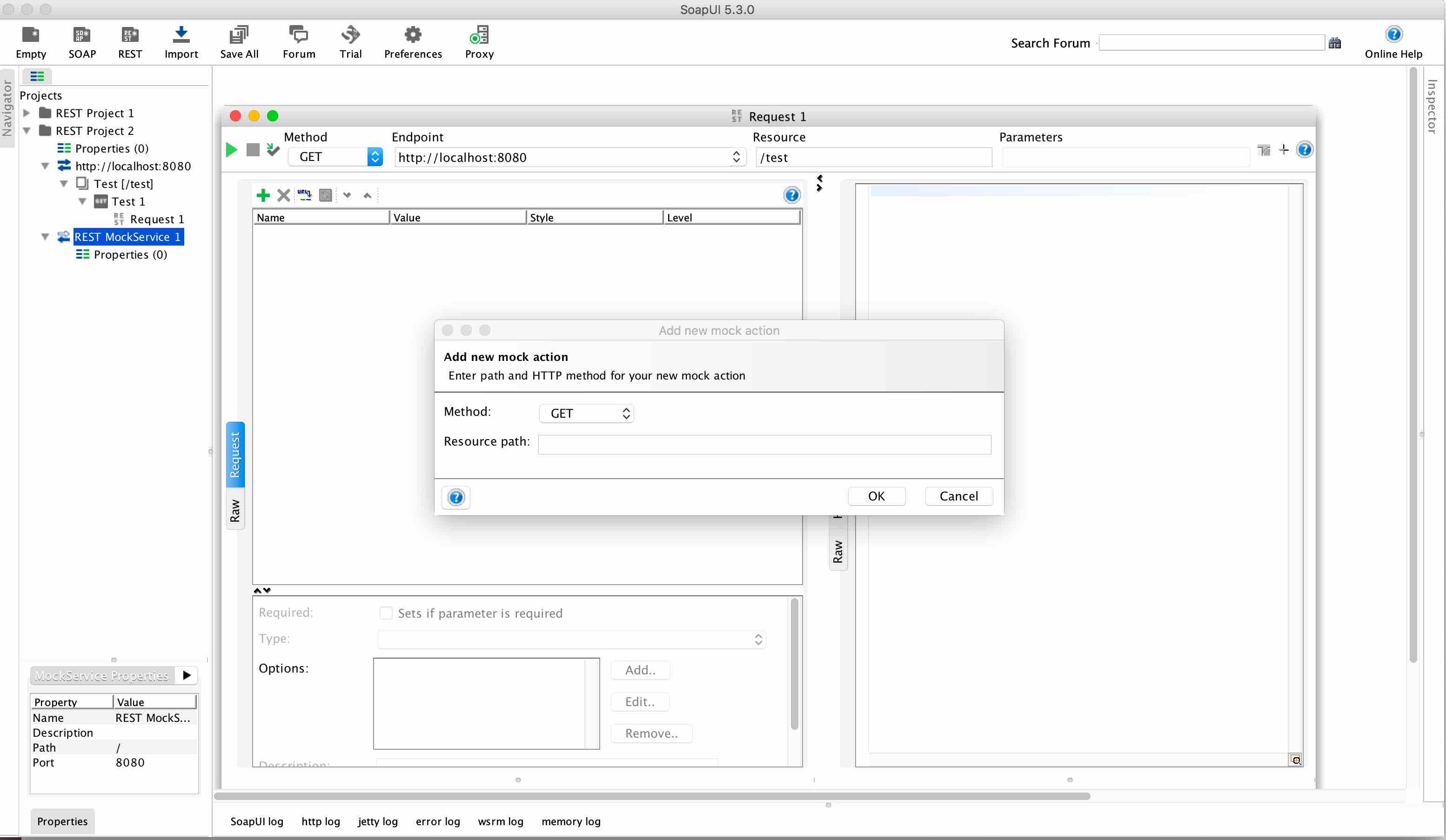Viewport: 1446px width, 840px height.
Task: Open the SoapUI log tab
Action: 256,822
